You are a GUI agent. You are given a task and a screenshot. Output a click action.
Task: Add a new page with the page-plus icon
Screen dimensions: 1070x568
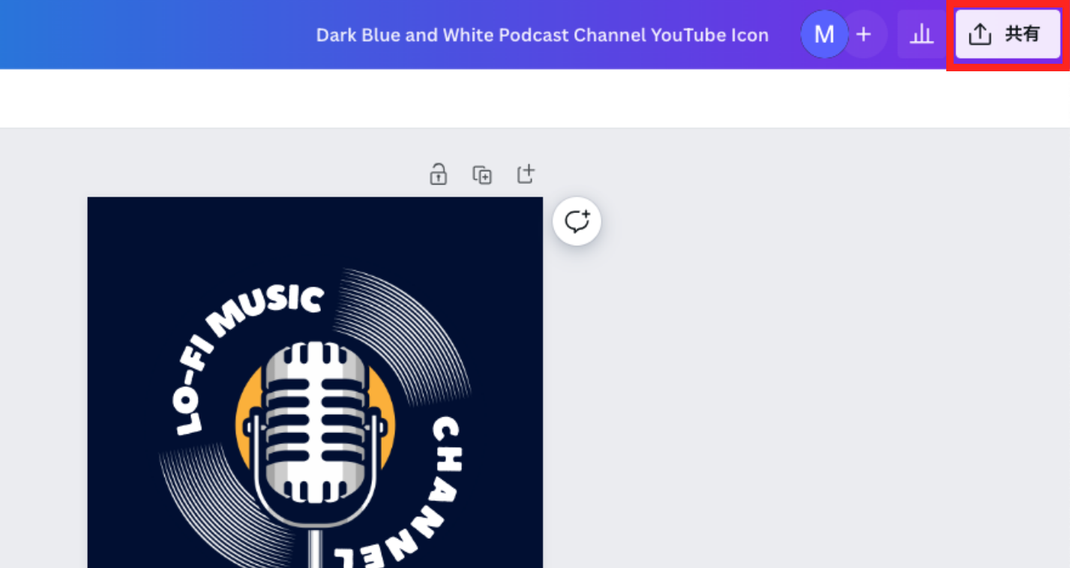[x=525, y=174]
